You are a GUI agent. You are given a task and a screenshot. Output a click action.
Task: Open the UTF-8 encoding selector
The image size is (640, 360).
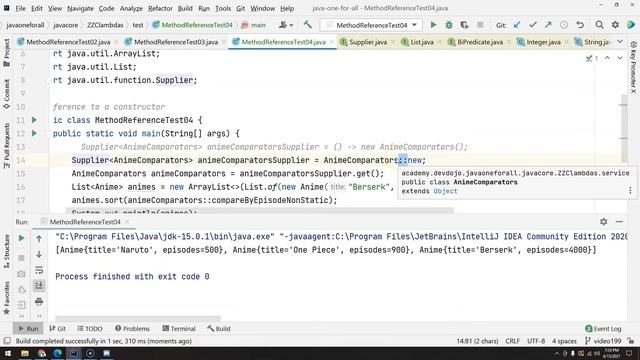point(536,341)
